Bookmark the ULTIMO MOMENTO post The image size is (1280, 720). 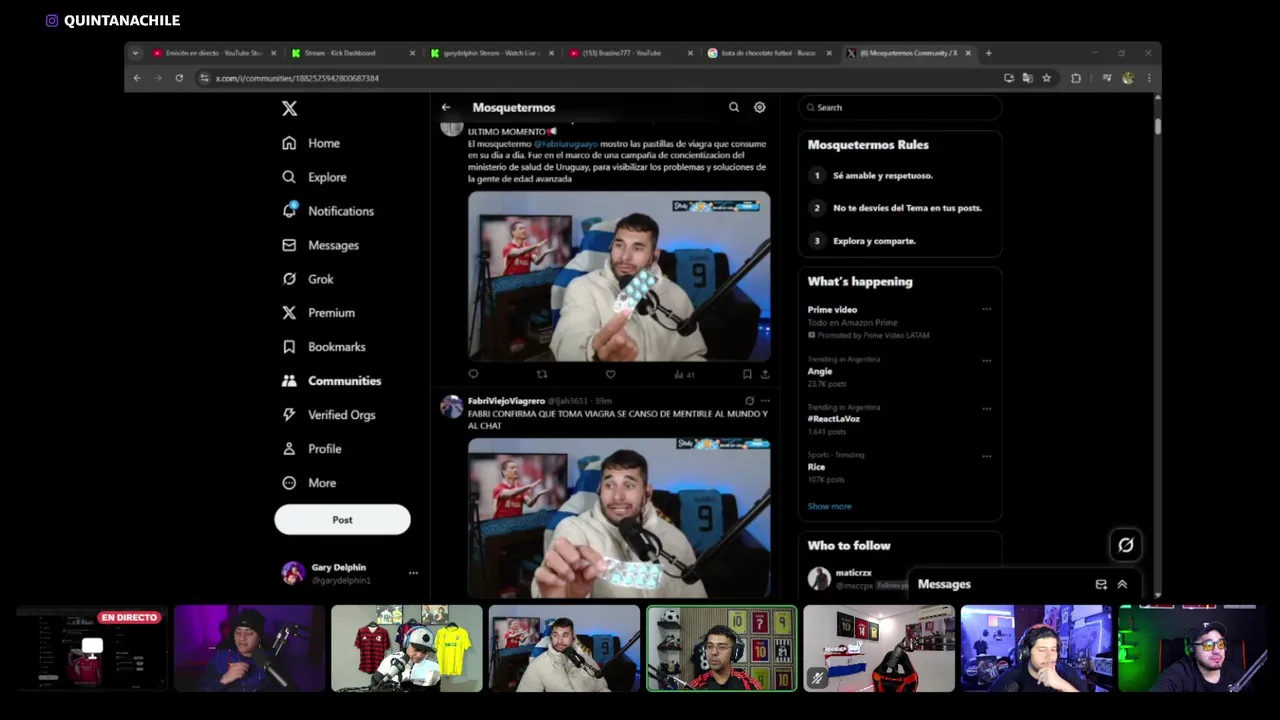pyautogui.click(x=747, y=374)
